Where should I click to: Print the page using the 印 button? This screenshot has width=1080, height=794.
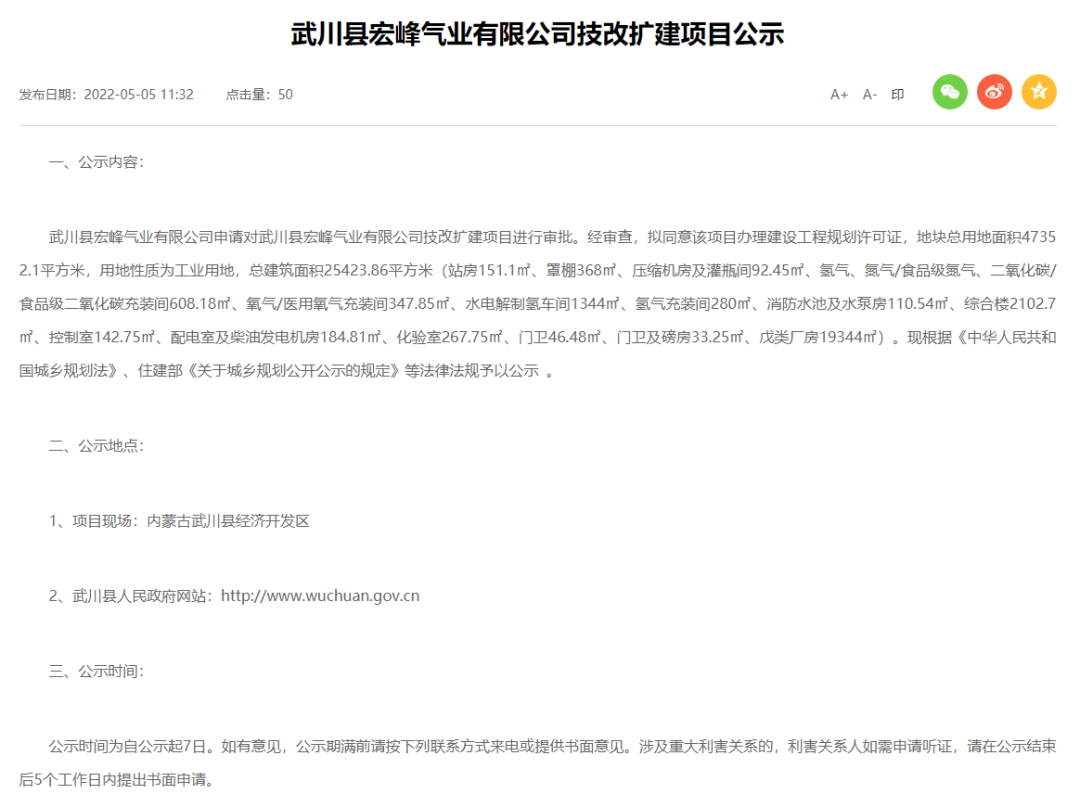tap(897, 95)
